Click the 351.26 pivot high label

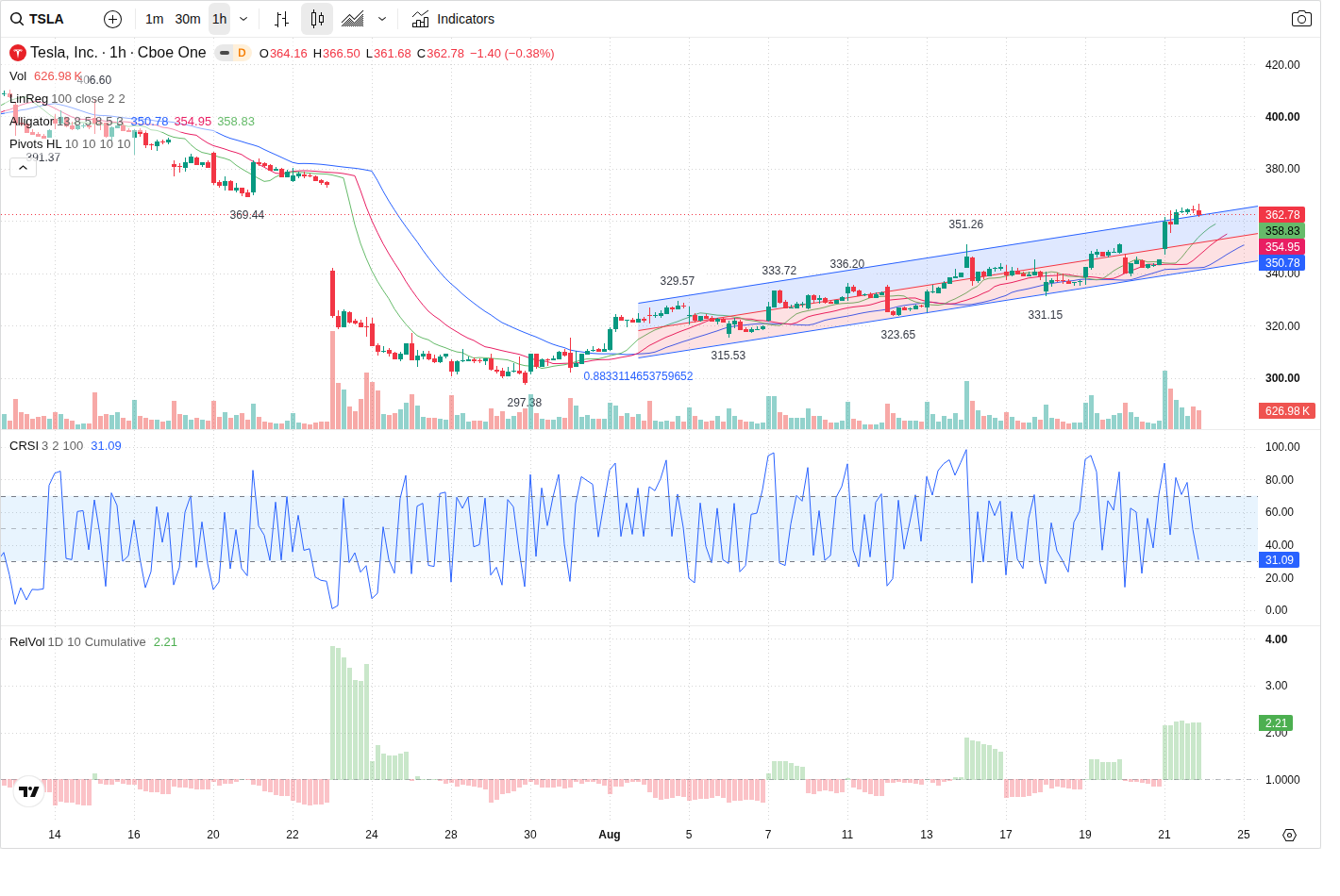point(966,224)
